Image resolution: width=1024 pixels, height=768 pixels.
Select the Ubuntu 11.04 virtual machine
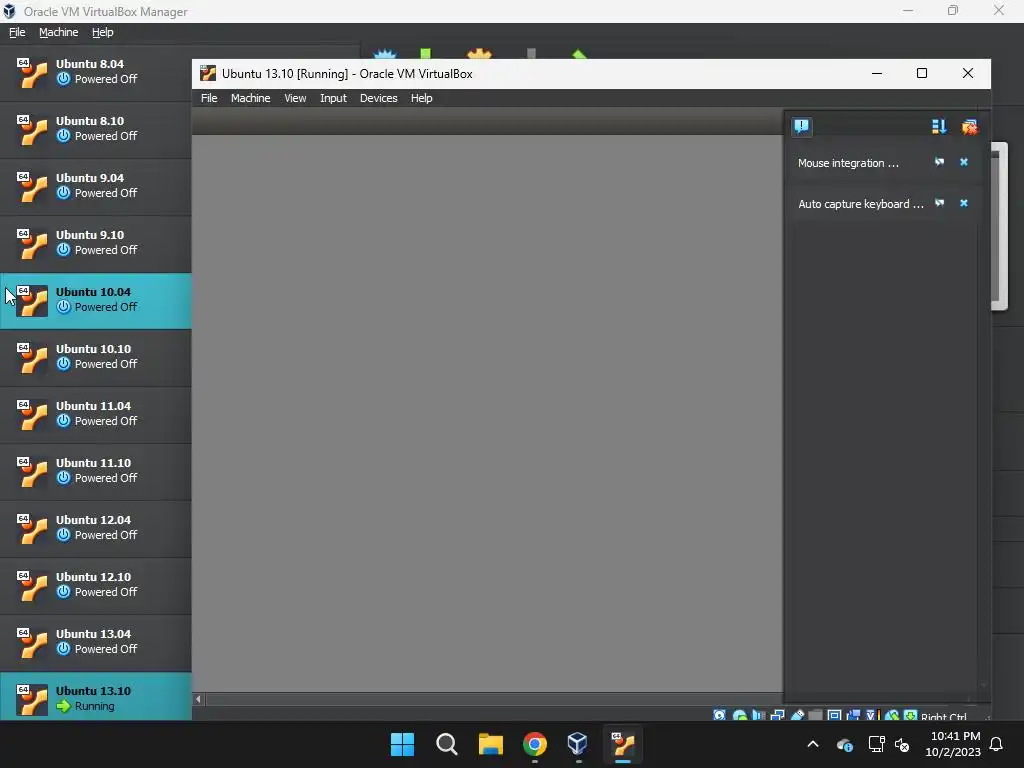(95, 414)
